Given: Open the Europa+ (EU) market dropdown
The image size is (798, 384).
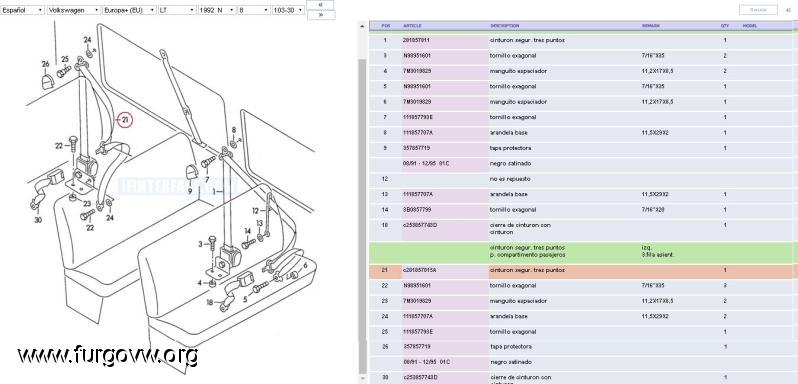Looking at the screenshot, I should pyautogui.click(x=129, y=10).
